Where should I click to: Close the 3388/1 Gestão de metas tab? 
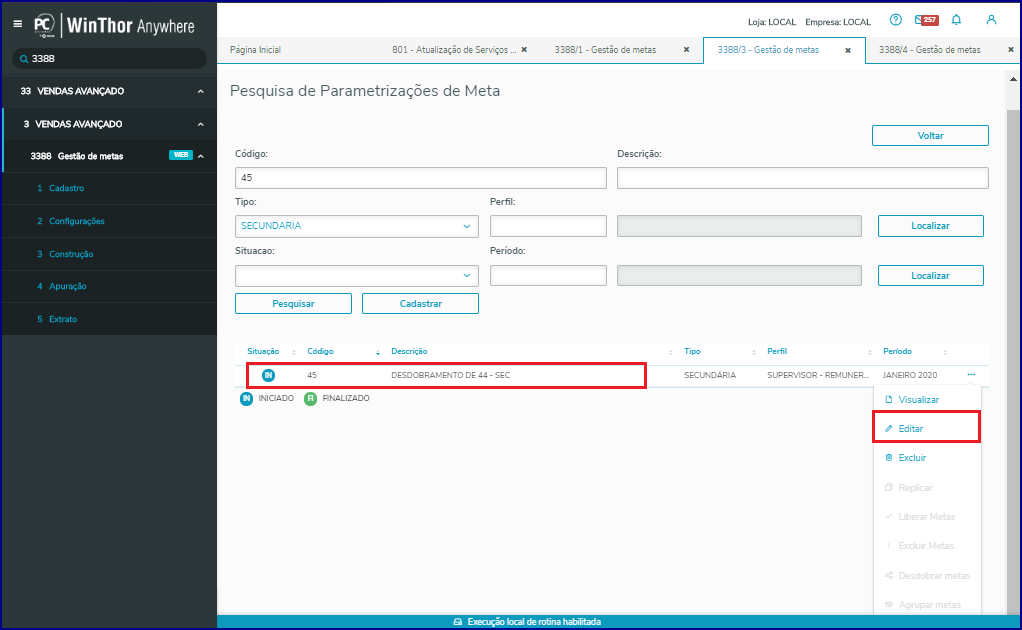click(686, 50)
